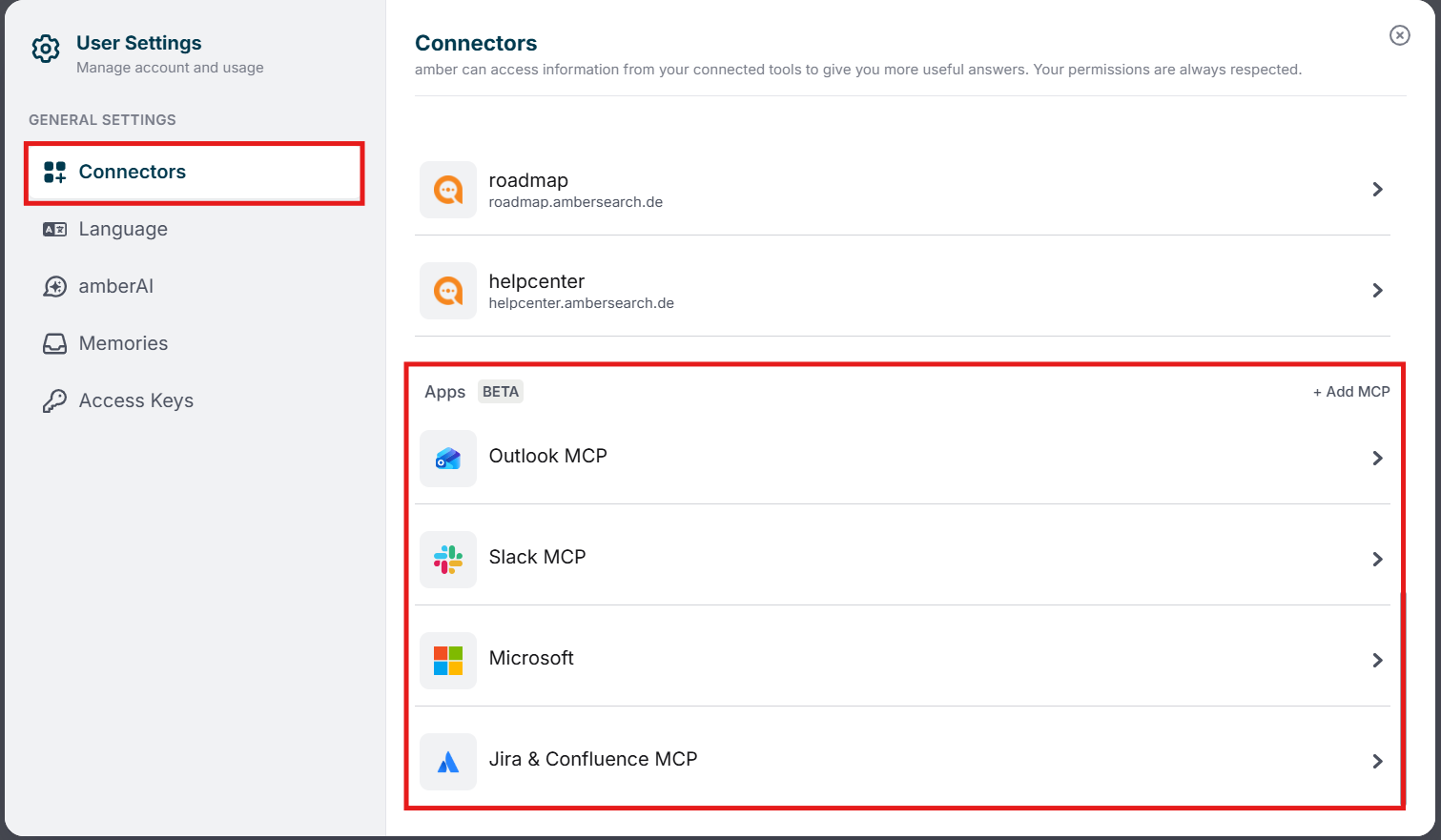Click the Connectors page heading
This screenshot has width=1441, height=840.
(476, 43)
